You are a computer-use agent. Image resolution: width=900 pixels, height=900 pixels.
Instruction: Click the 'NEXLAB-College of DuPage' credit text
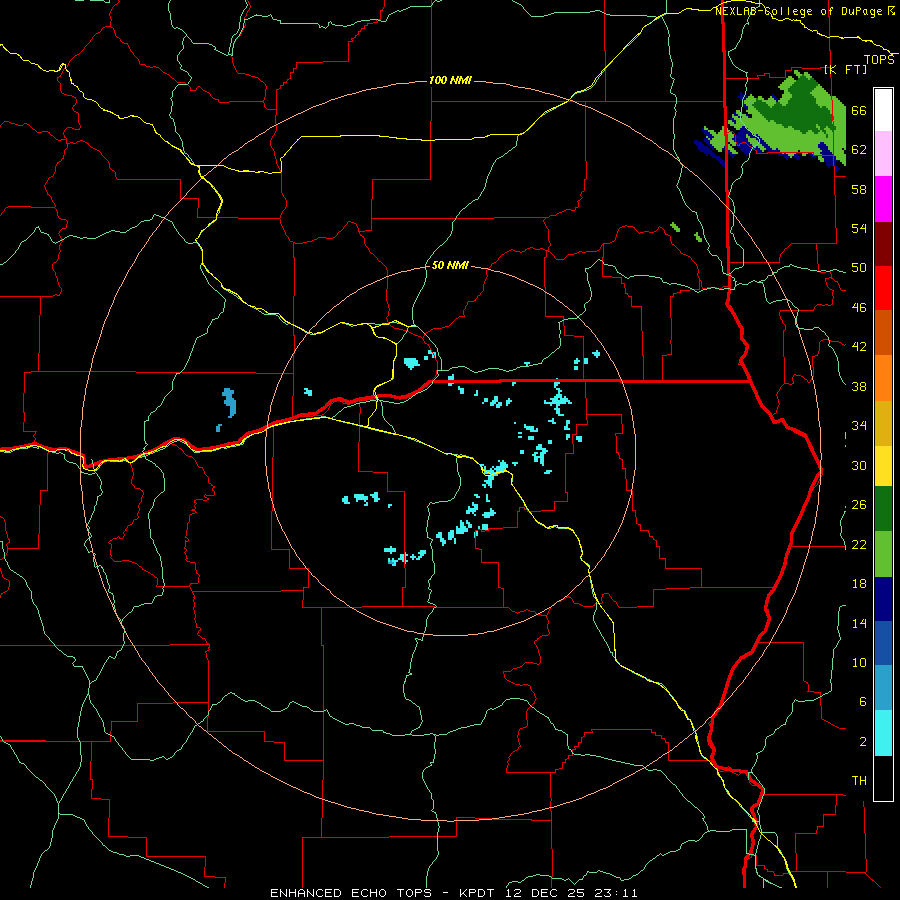(798, 11)
